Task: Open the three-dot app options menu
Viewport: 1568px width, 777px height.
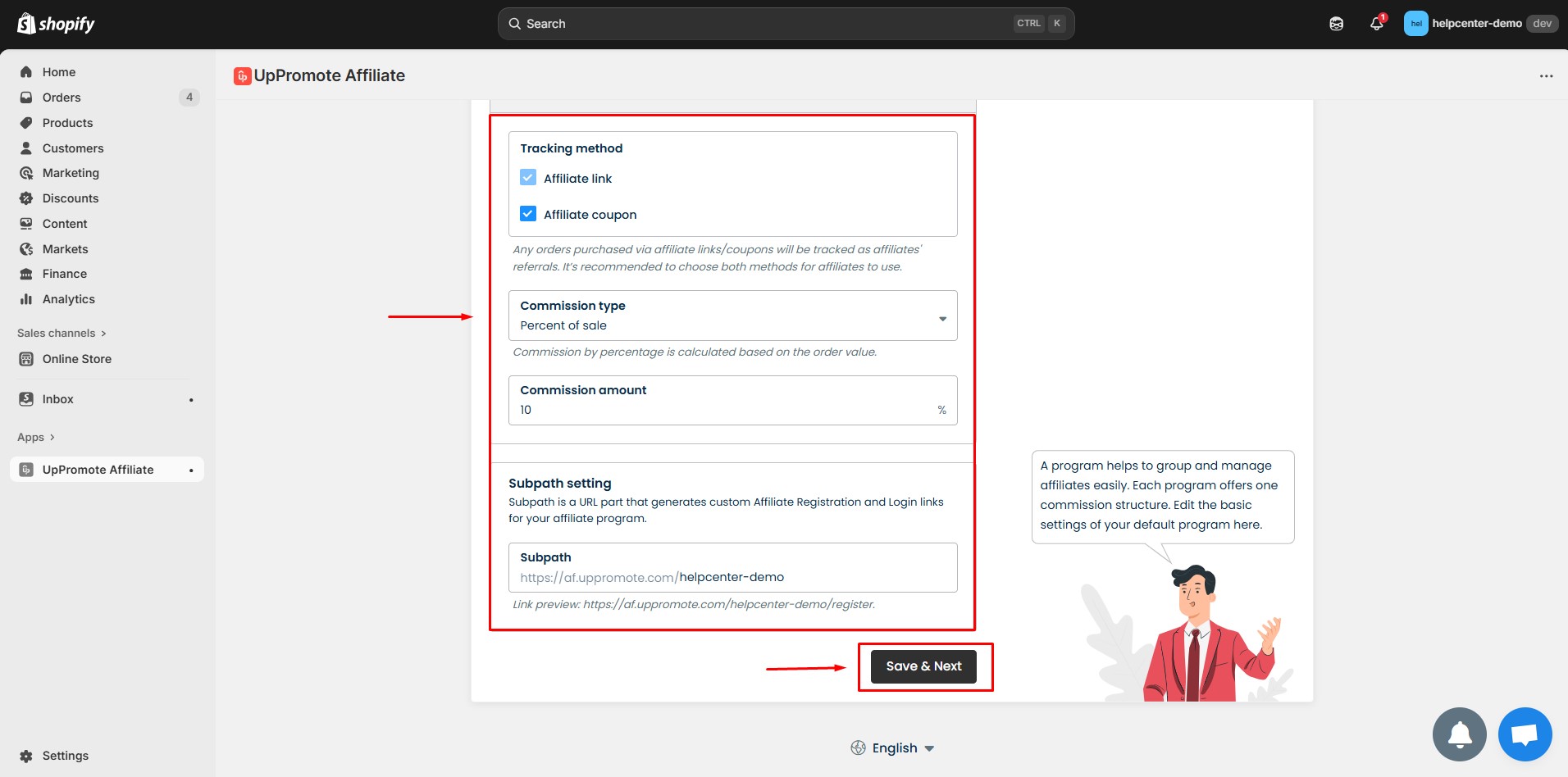Action: (1546, 76)
